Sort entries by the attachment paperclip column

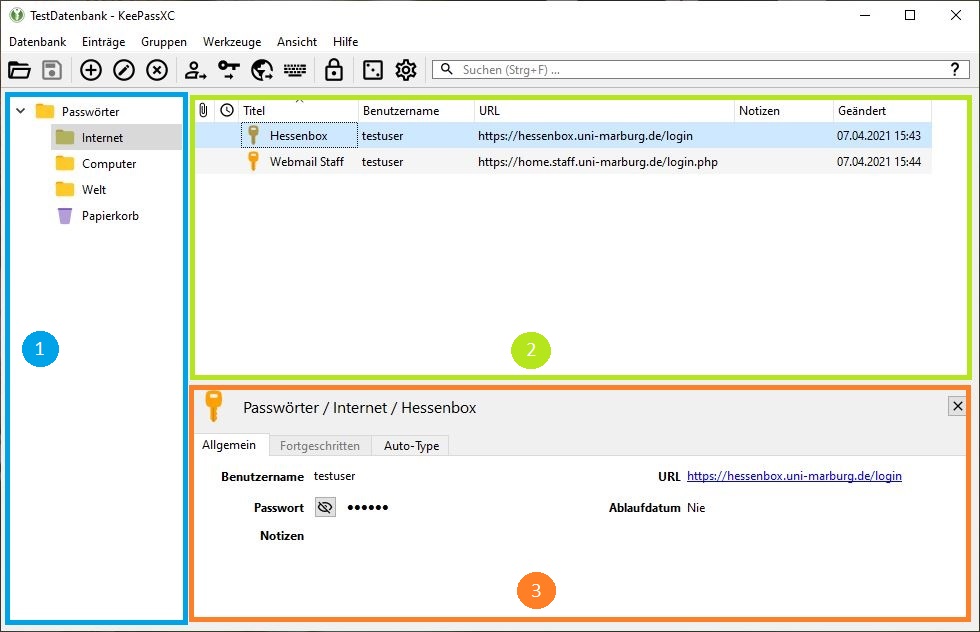203,111
